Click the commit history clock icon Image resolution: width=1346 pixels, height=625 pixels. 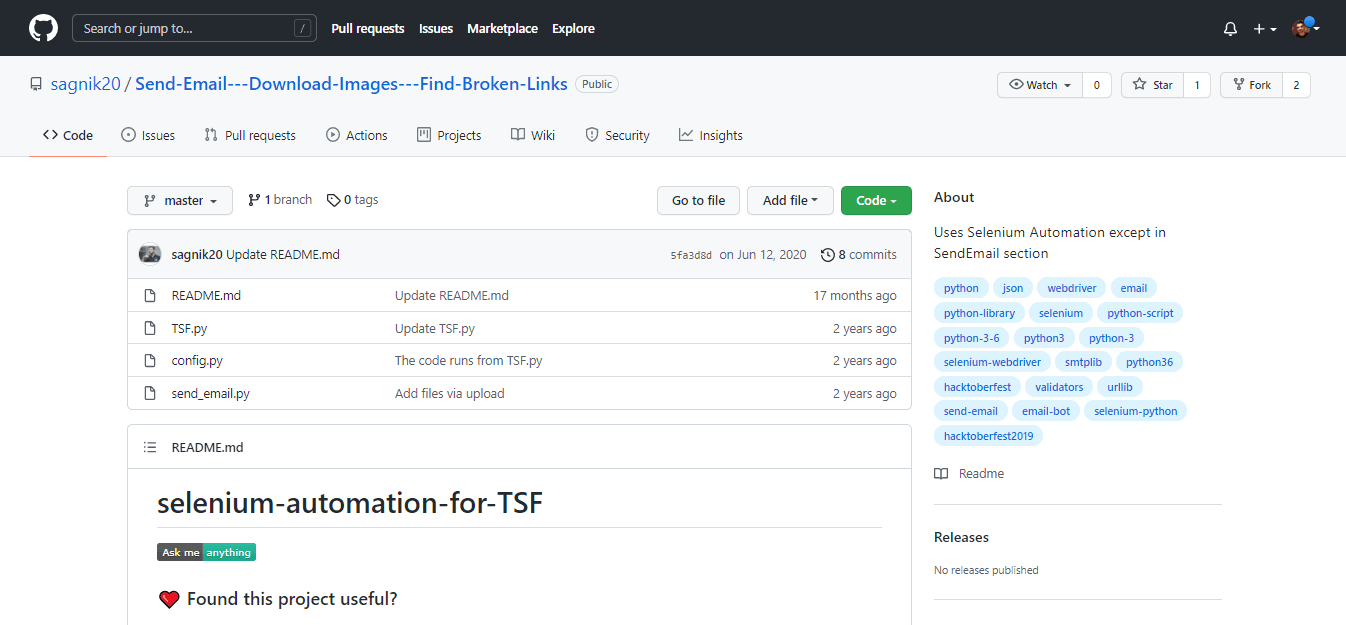coord(827,255)
